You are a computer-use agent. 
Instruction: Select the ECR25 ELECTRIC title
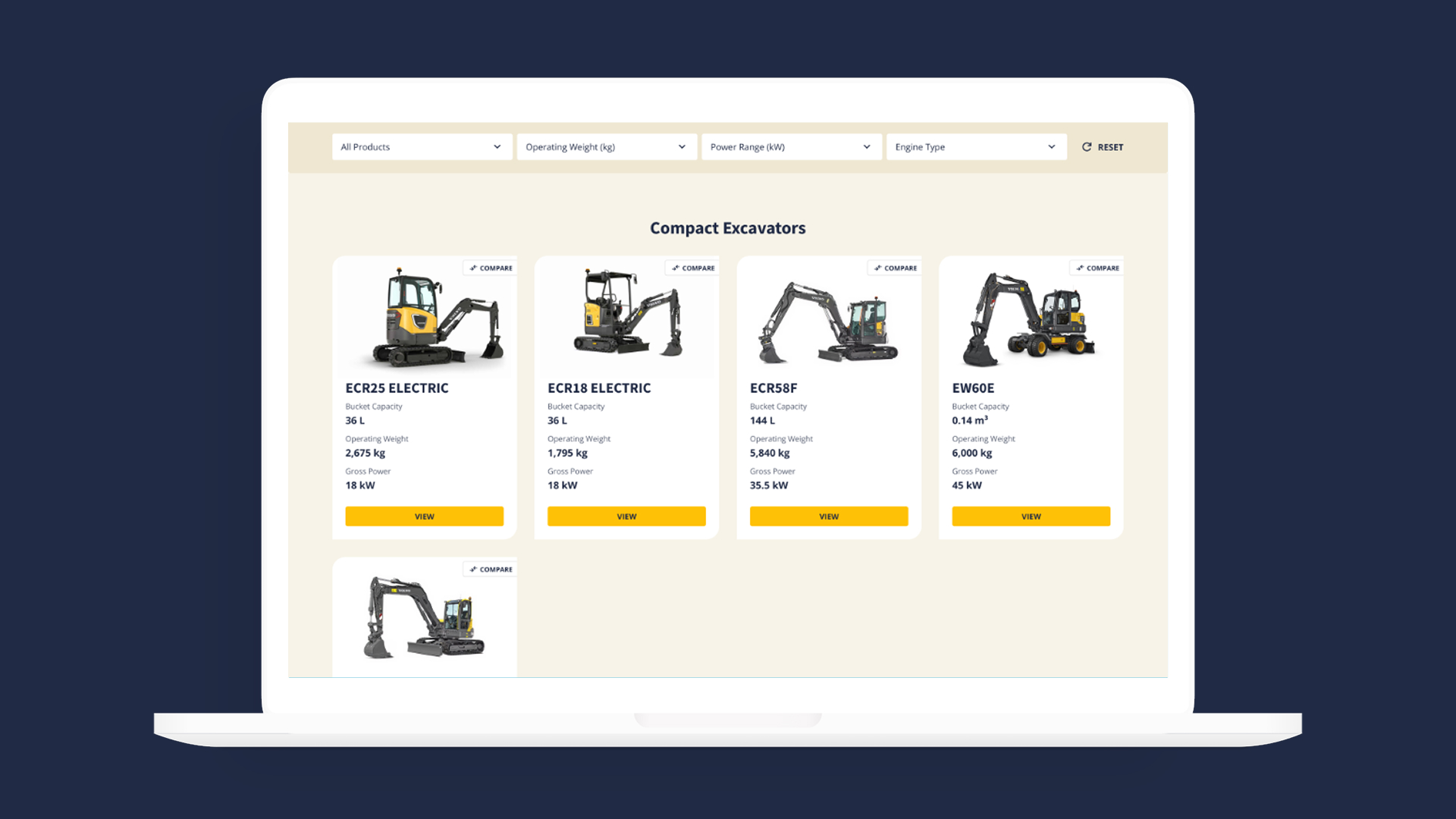point(397,388)
